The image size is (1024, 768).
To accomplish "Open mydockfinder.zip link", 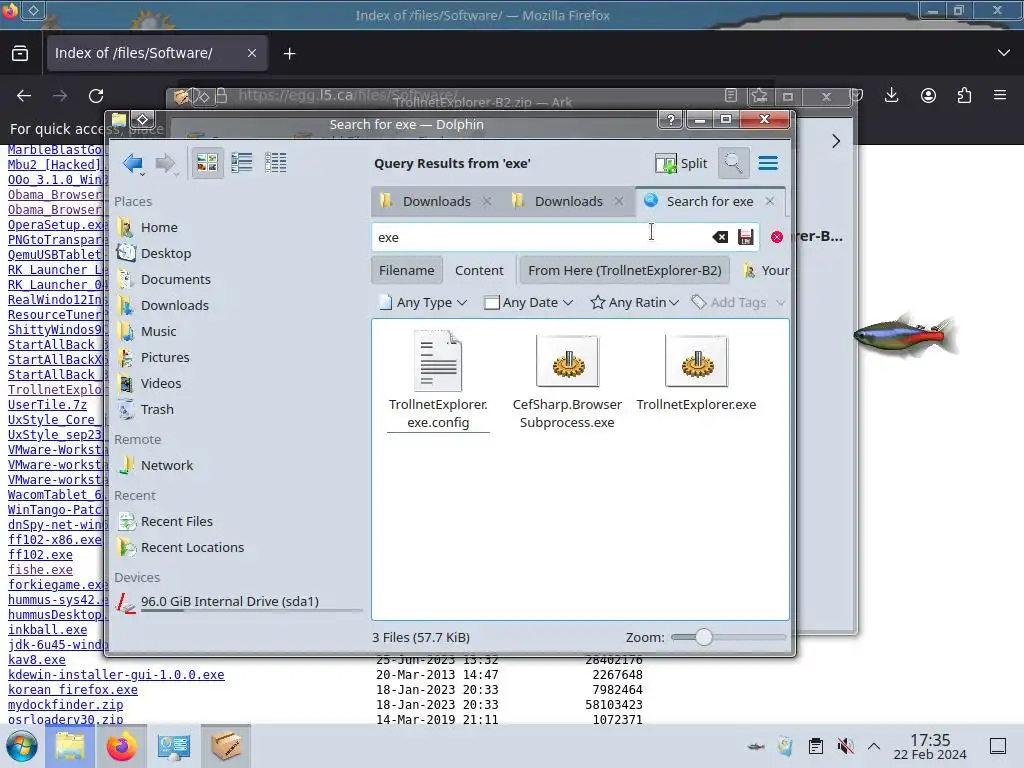I will 65,705.
